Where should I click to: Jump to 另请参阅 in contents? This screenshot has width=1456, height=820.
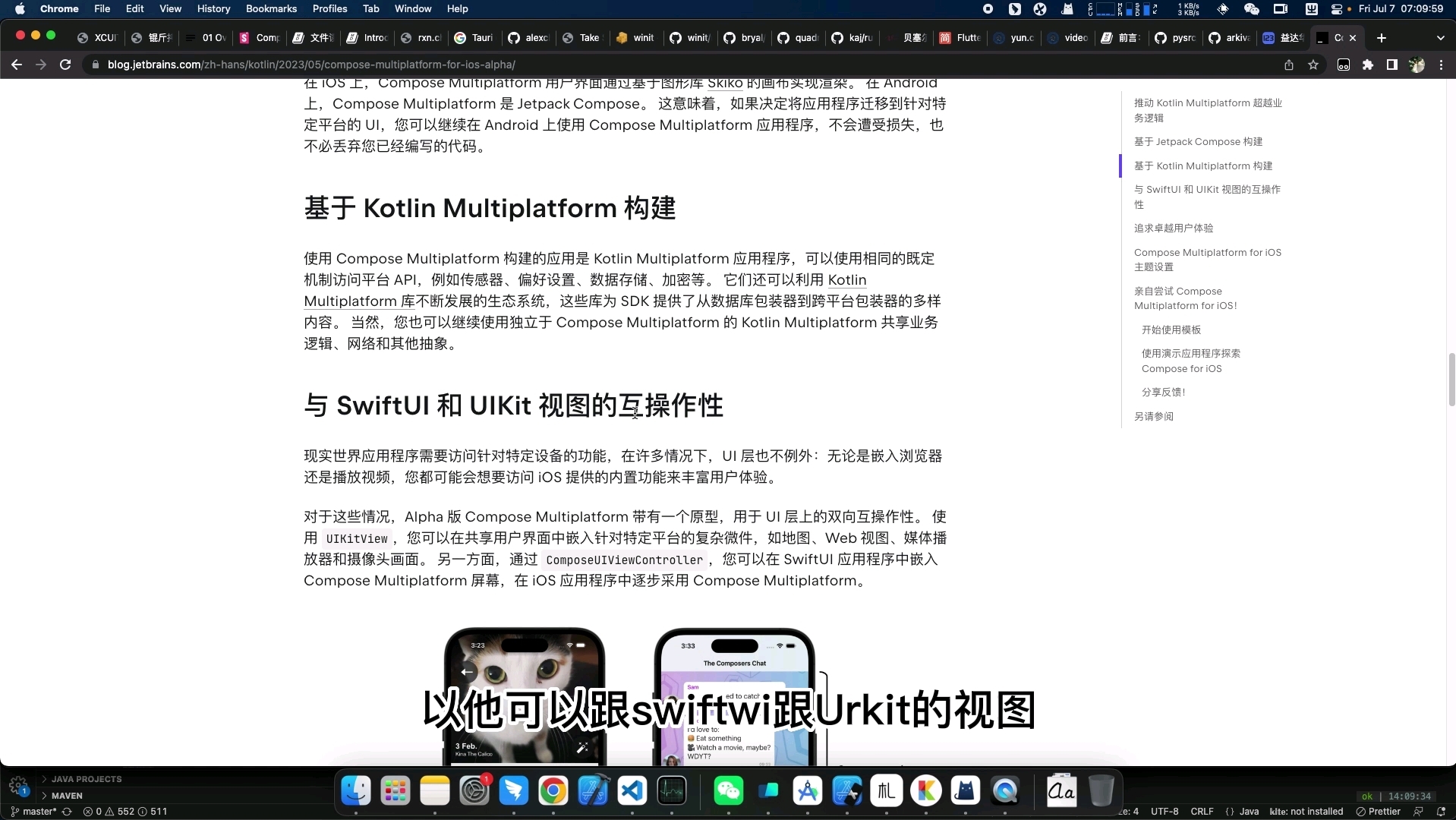(x=1154, y=416)
